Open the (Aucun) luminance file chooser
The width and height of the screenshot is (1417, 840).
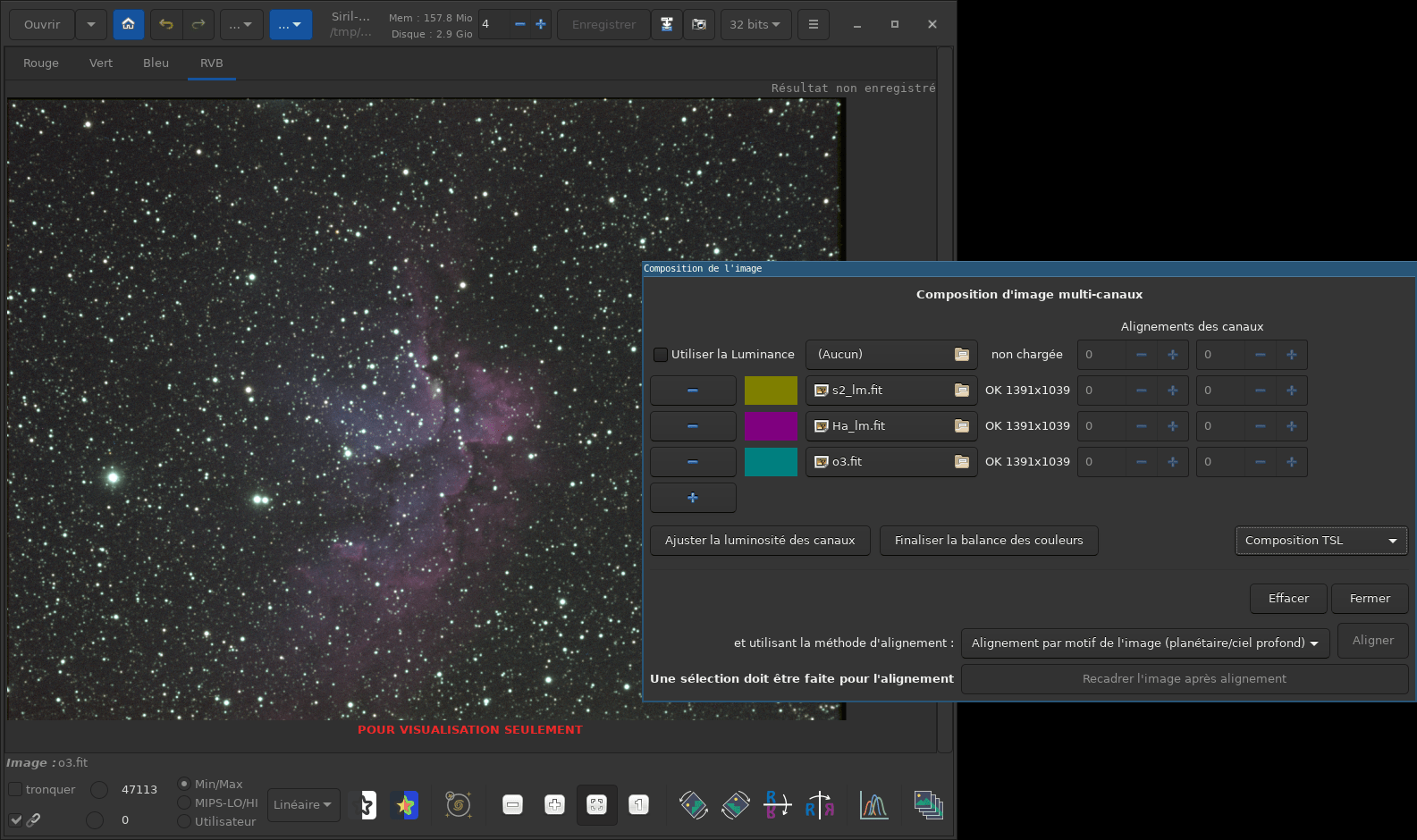[x=891, y=355]
